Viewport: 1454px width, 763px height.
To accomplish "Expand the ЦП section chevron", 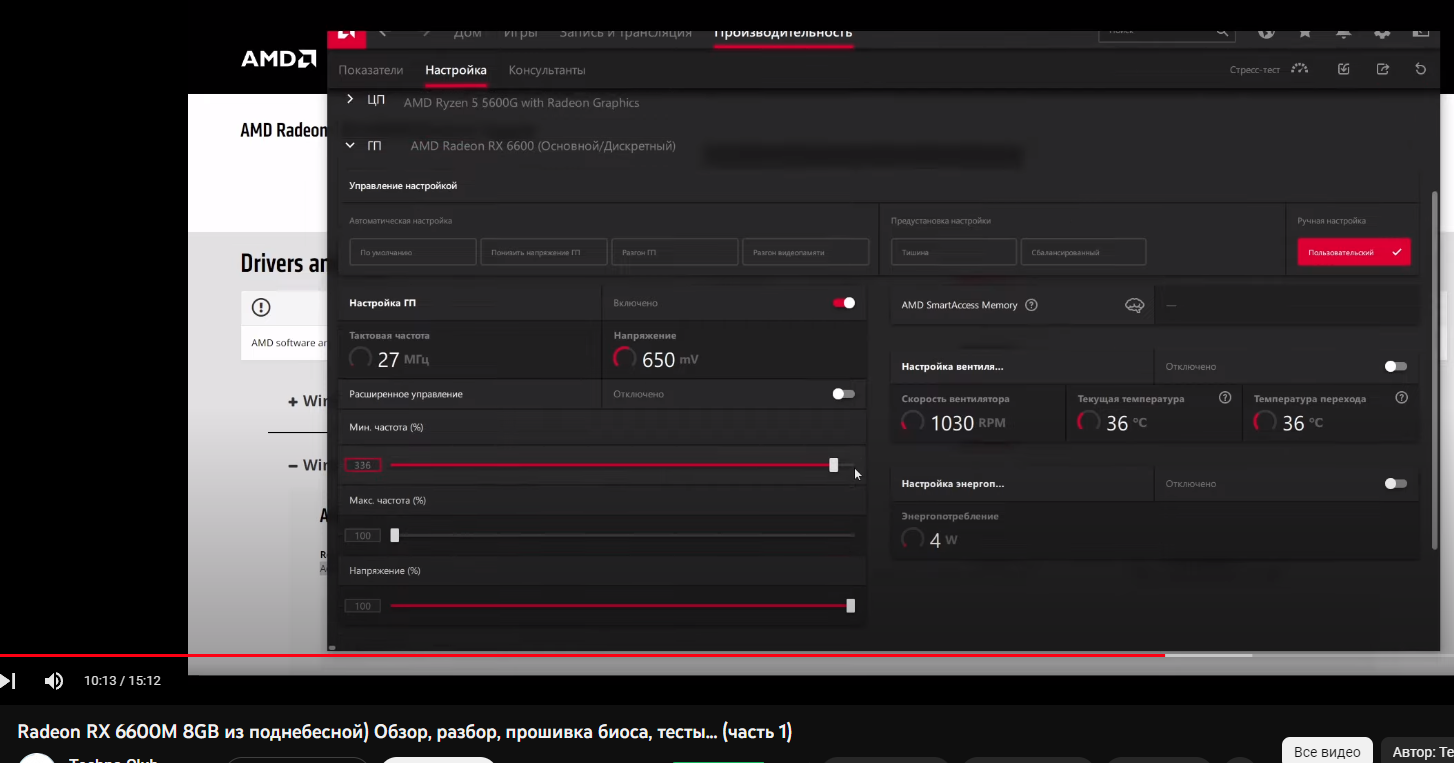I will [x=350, y=99].
